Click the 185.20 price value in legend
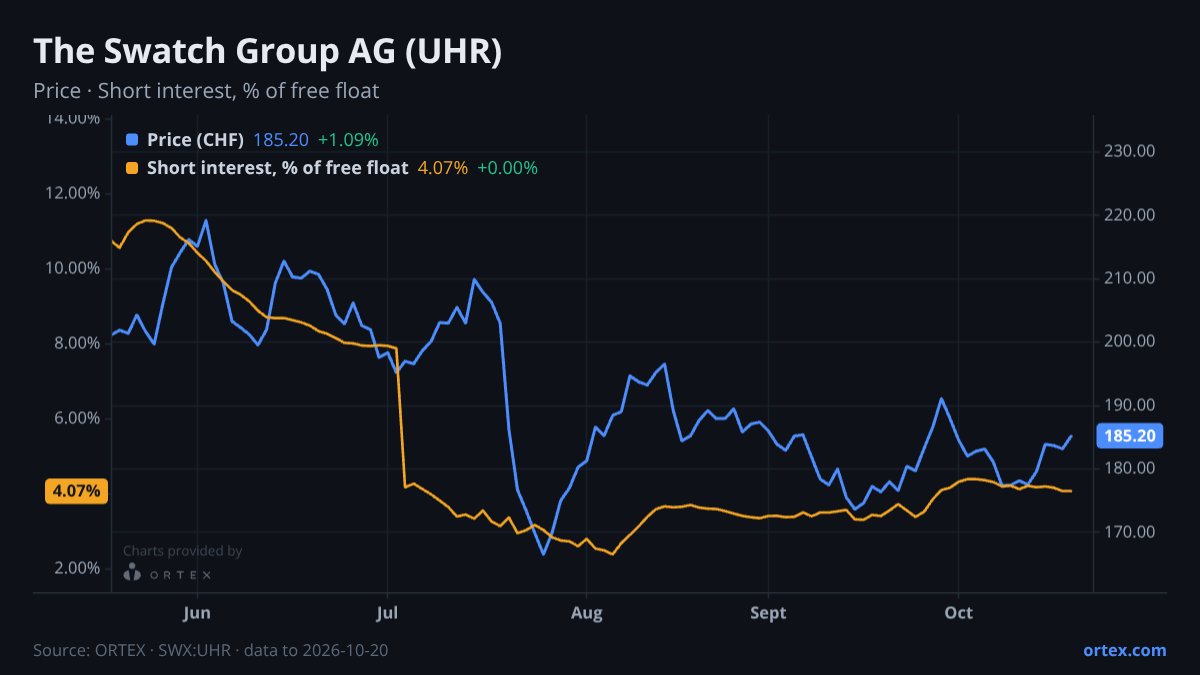Viewport: 1200px width, 675px height. 281,140
